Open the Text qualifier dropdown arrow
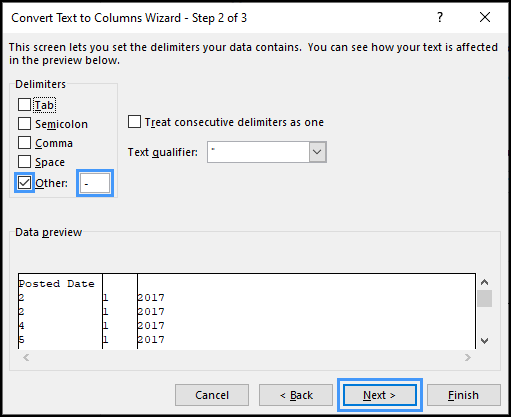511x417 pixels. (317, 152)
